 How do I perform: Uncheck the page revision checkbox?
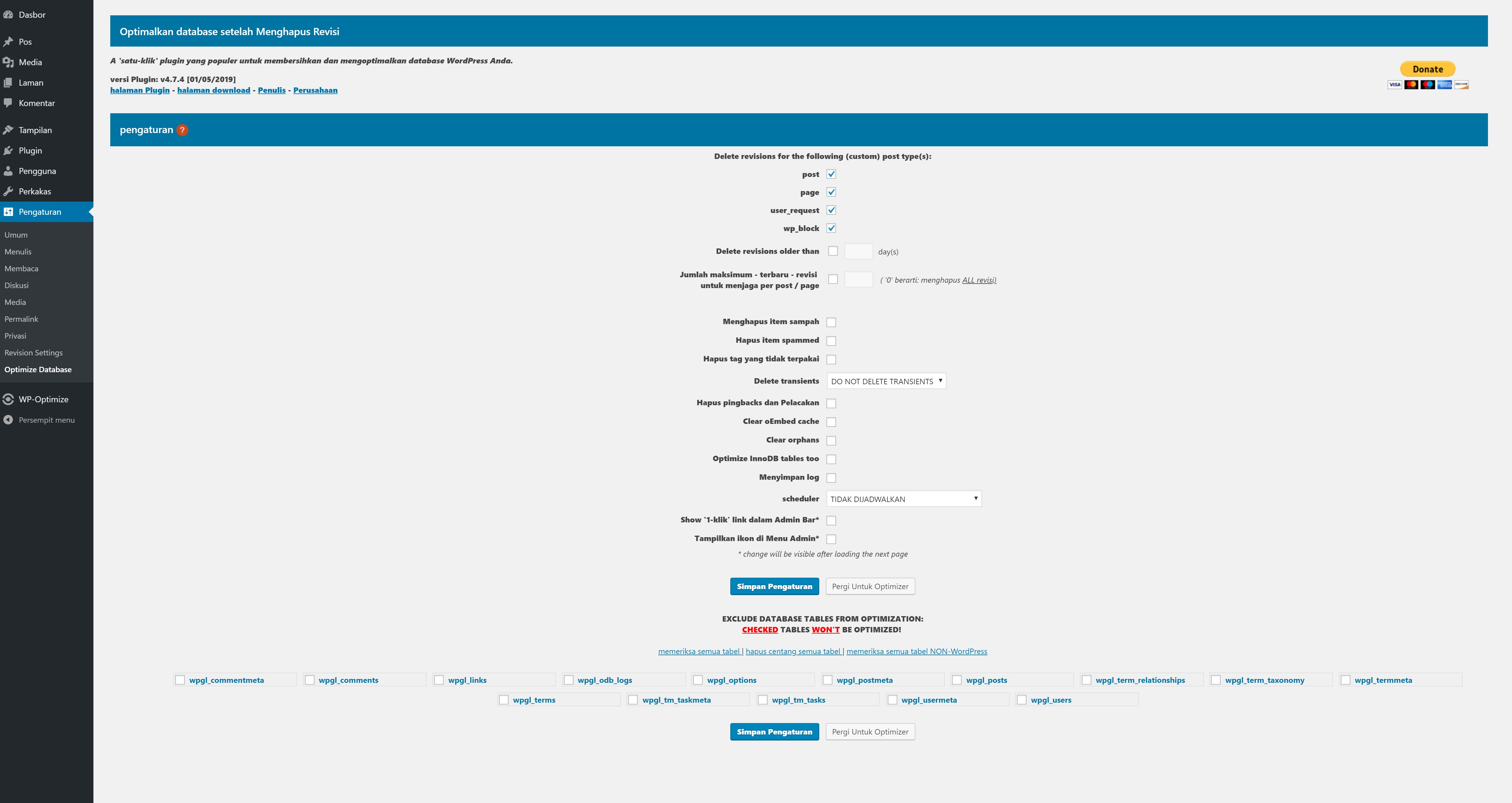[x=831, y=192]
